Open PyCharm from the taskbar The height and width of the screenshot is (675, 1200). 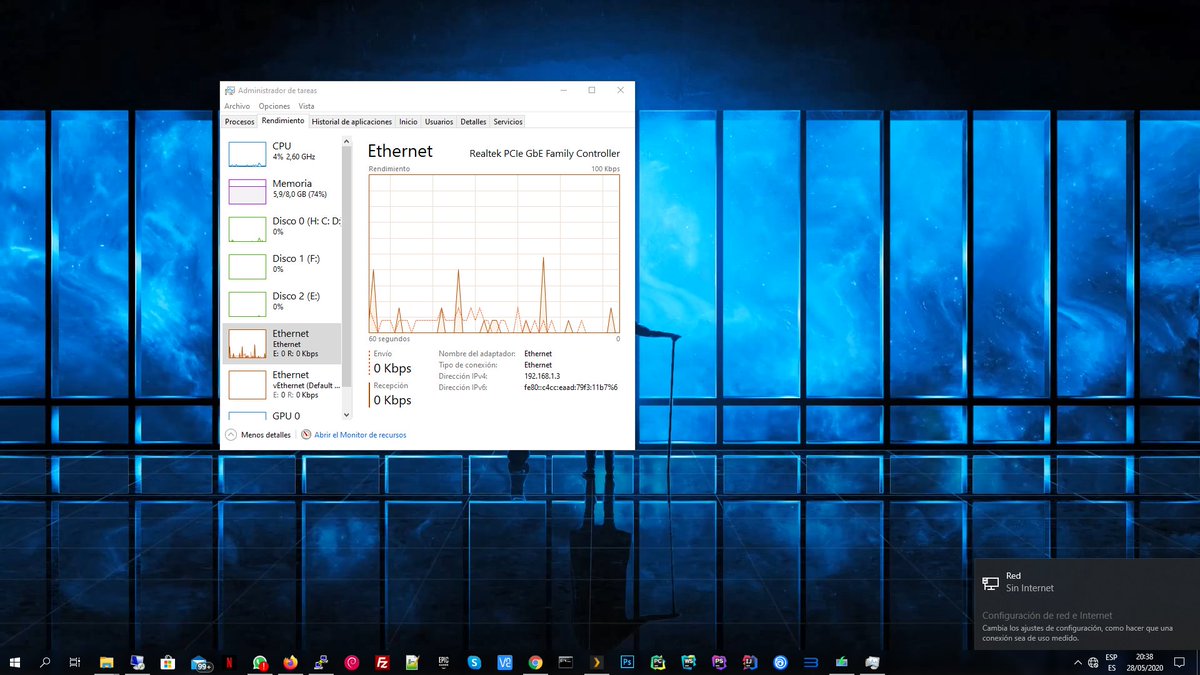pyautogui.click(x=658, y=662)
